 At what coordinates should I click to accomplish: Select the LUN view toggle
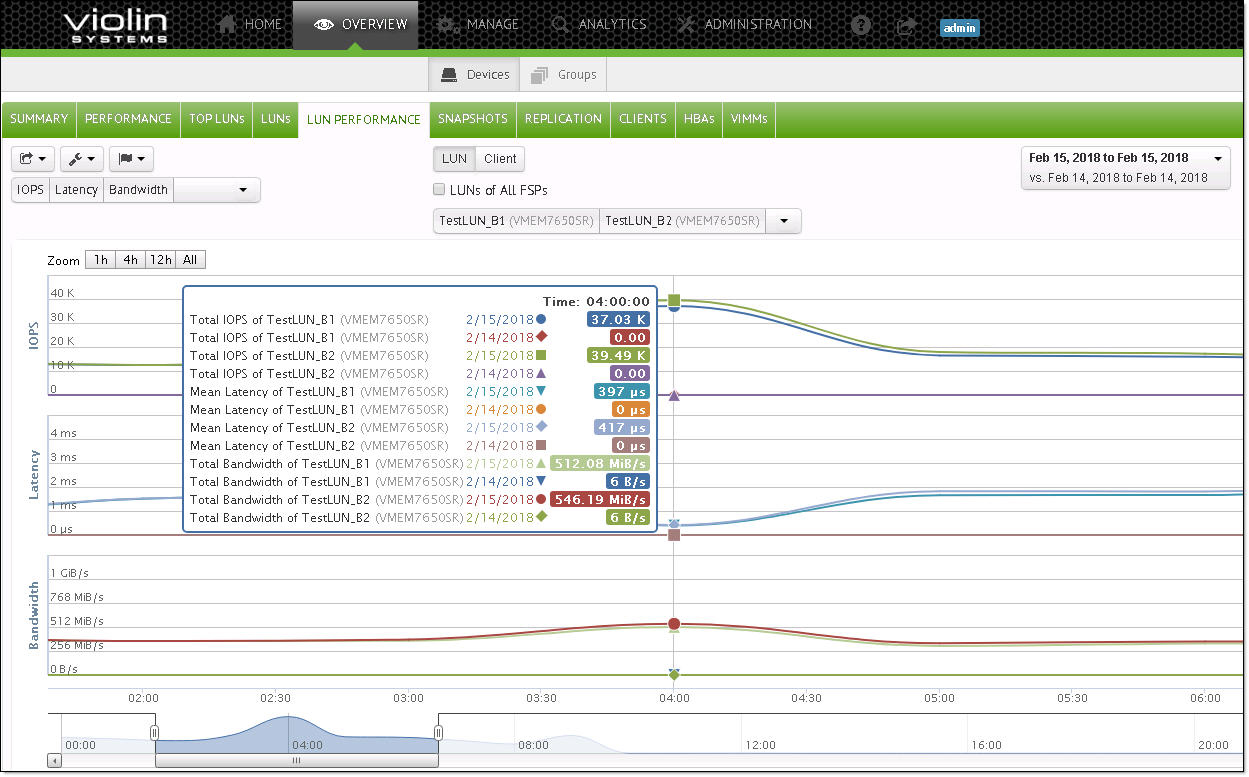pyautogui.click(x=454, y=158)
